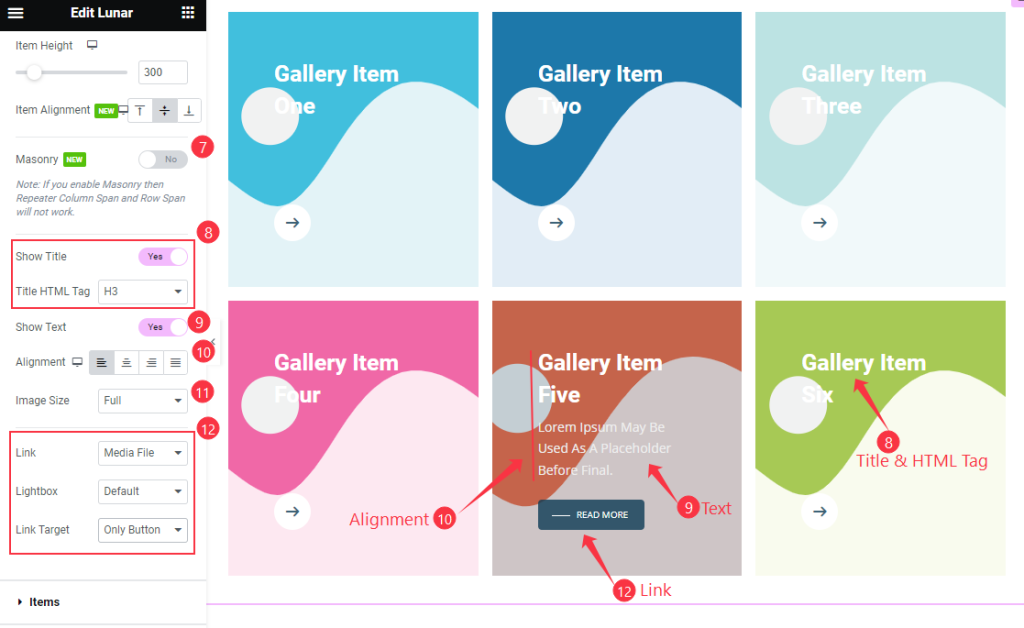Screen dimensions: 1024x628
Task: Open the Link Target dropdown
Action: (142, 530)
